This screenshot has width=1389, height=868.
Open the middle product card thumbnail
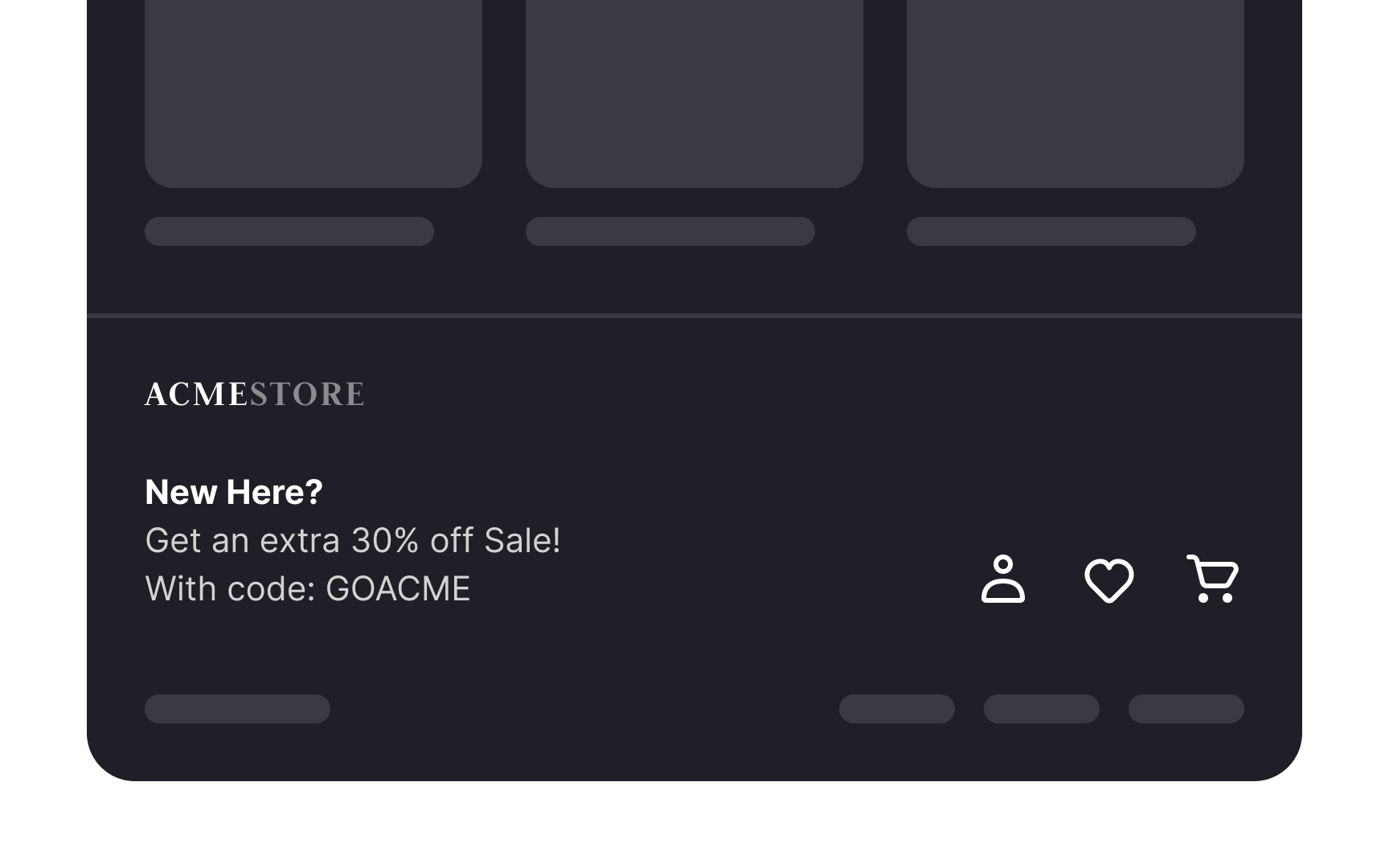(694, 88)
